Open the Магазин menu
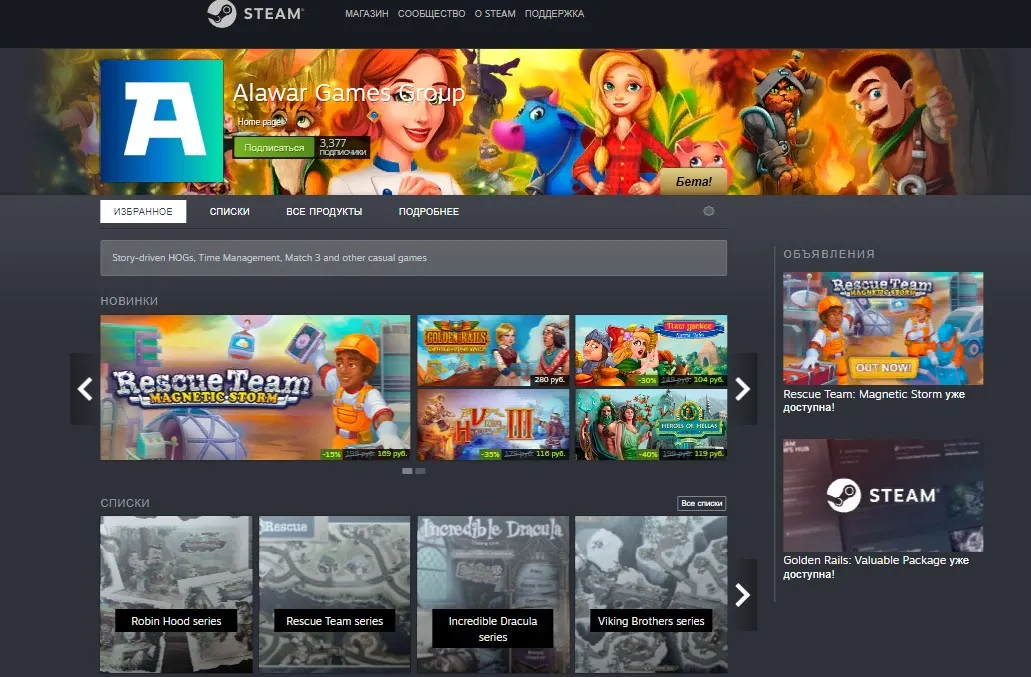The width and height of the screenshot is (1031, 677). point(366,14)
